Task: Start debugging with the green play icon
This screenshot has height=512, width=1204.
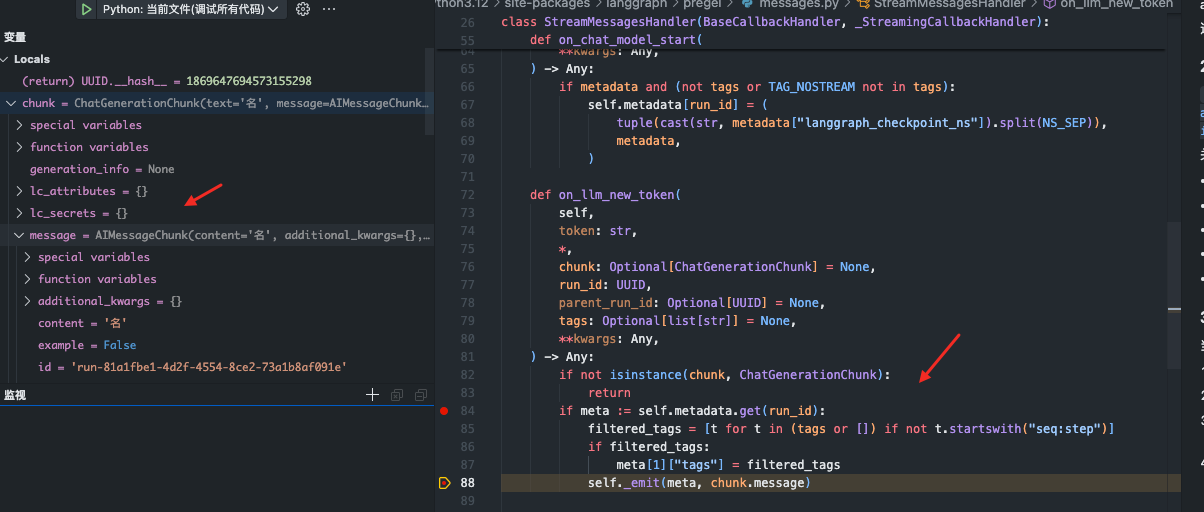Action: [x=87, y=9]
